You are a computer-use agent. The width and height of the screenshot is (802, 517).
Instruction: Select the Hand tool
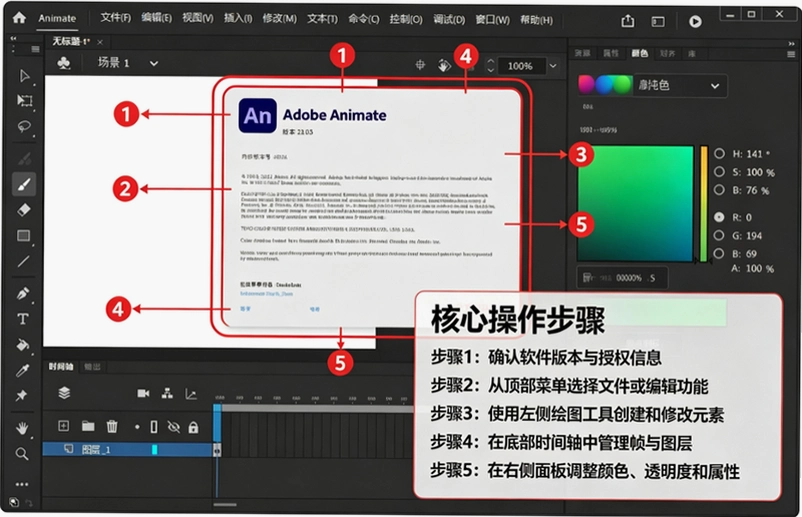click(22, 428)
